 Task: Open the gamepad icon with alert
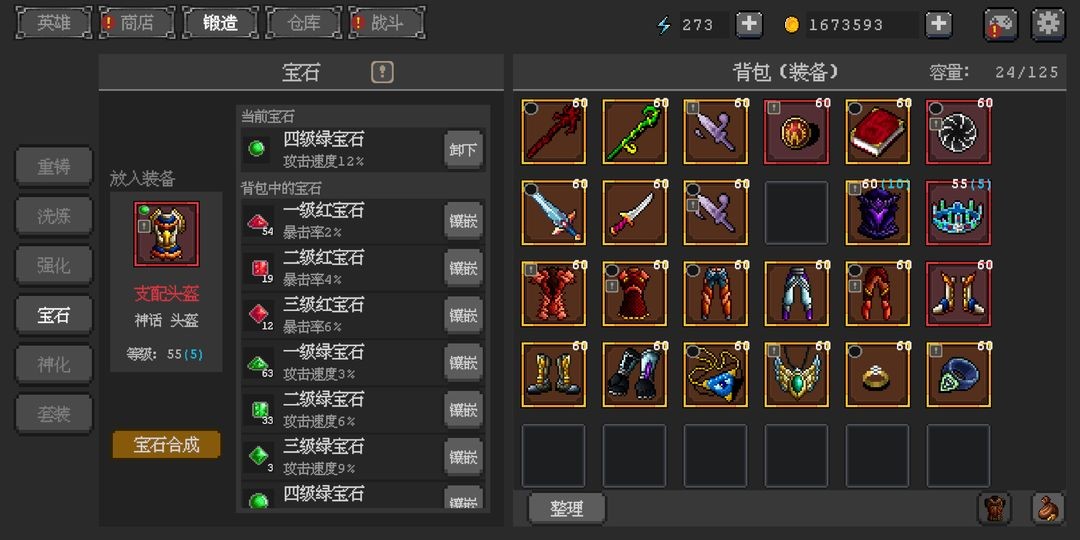(x=1001, y=25)
